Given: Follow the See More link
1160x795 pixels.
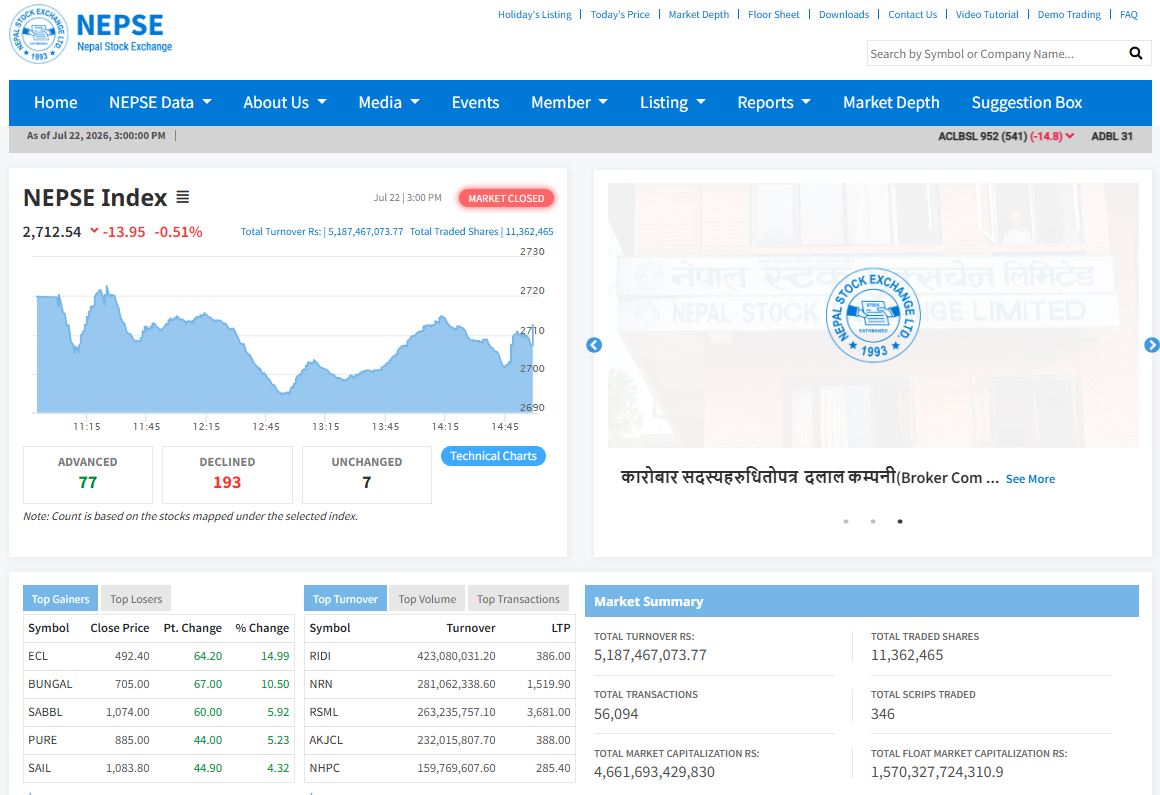Looking at the screenshot, I should click(1030, 478).
